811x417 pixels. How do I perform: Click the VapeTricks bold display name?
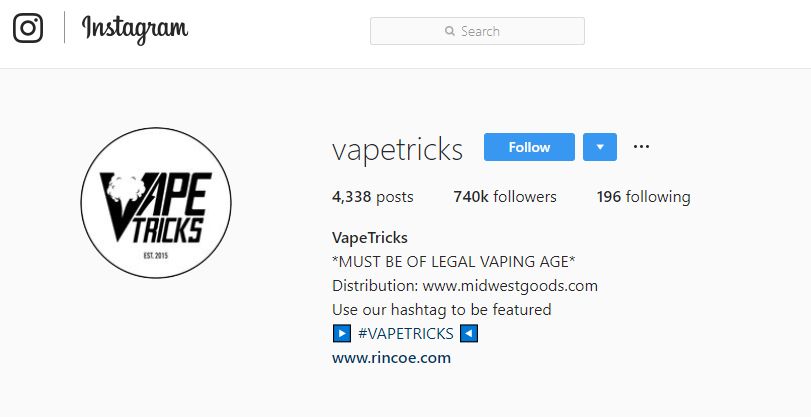pos(370,238)
